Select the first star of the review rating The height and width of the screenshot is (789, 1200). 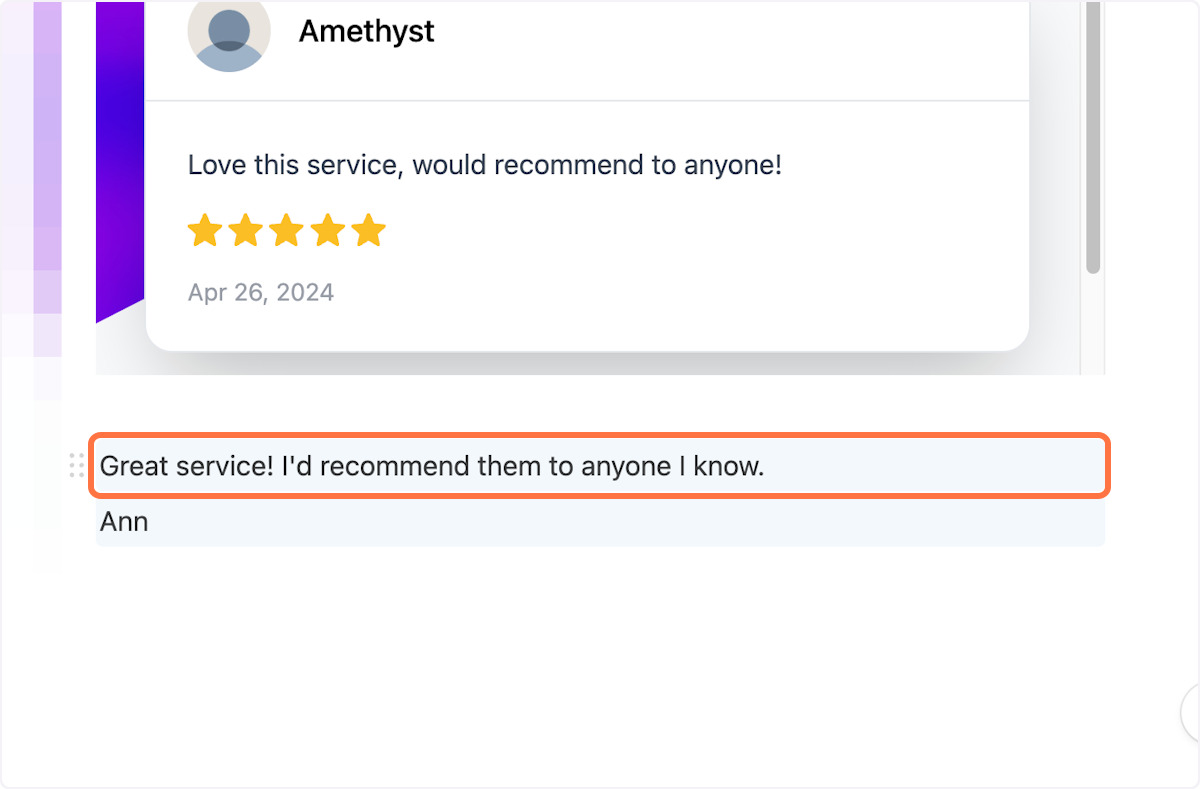coord(205,230)
